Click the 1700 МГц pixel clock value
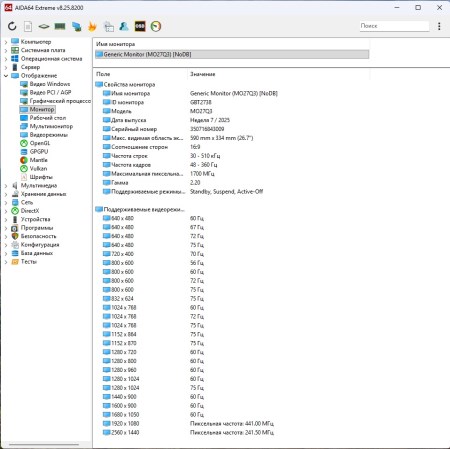This screenshot has height=449, width=450. pyautogui.click(x=202, y=174)
